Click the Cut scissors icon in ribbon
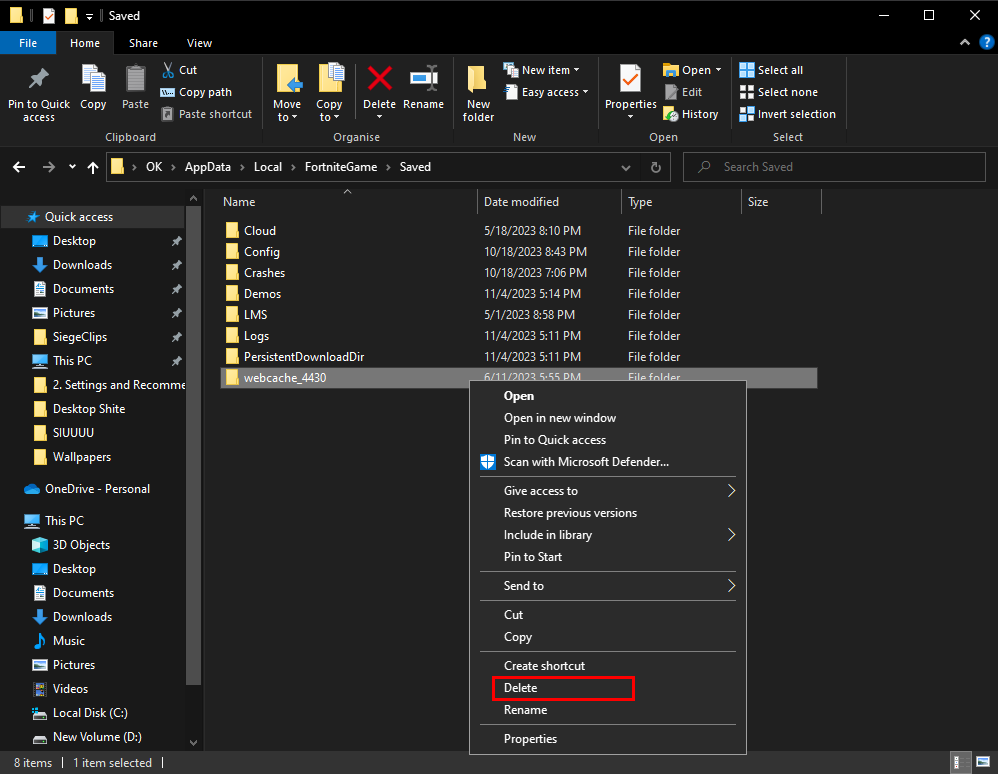 (168, 70)
